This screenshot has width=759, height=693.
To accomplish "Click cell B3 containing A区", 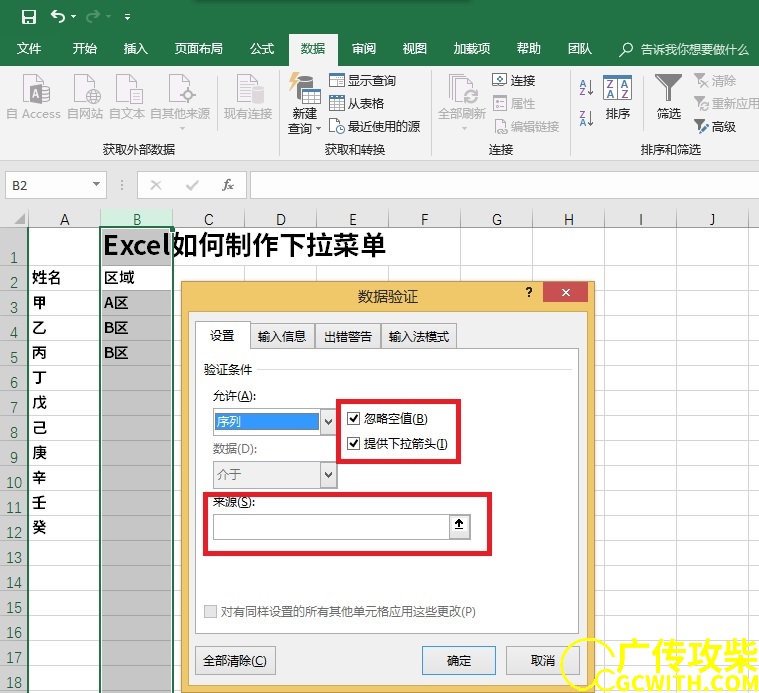I will pos(136,303).
